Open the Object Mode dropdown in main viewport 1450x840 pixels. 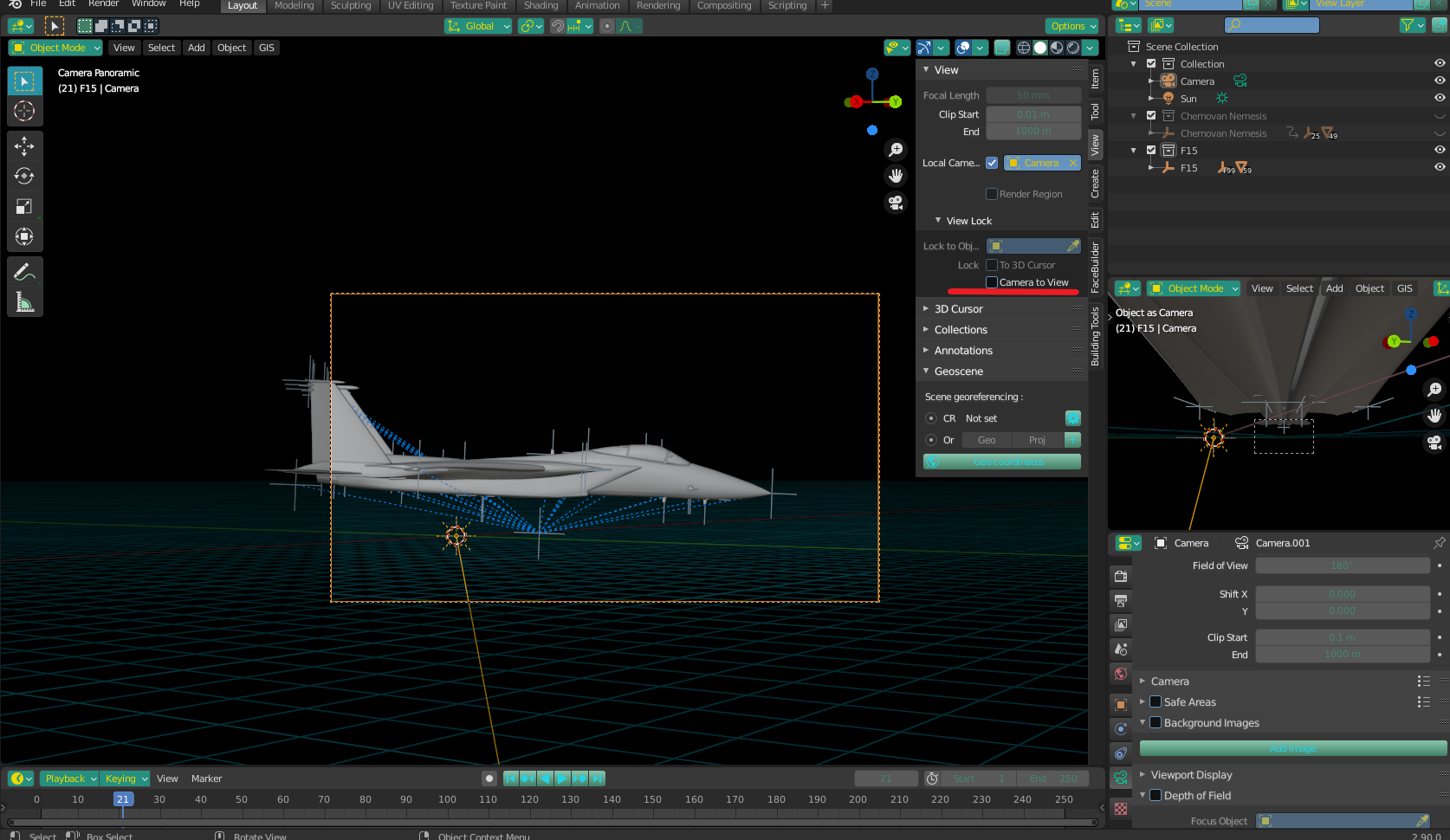[x=55, y=48]
